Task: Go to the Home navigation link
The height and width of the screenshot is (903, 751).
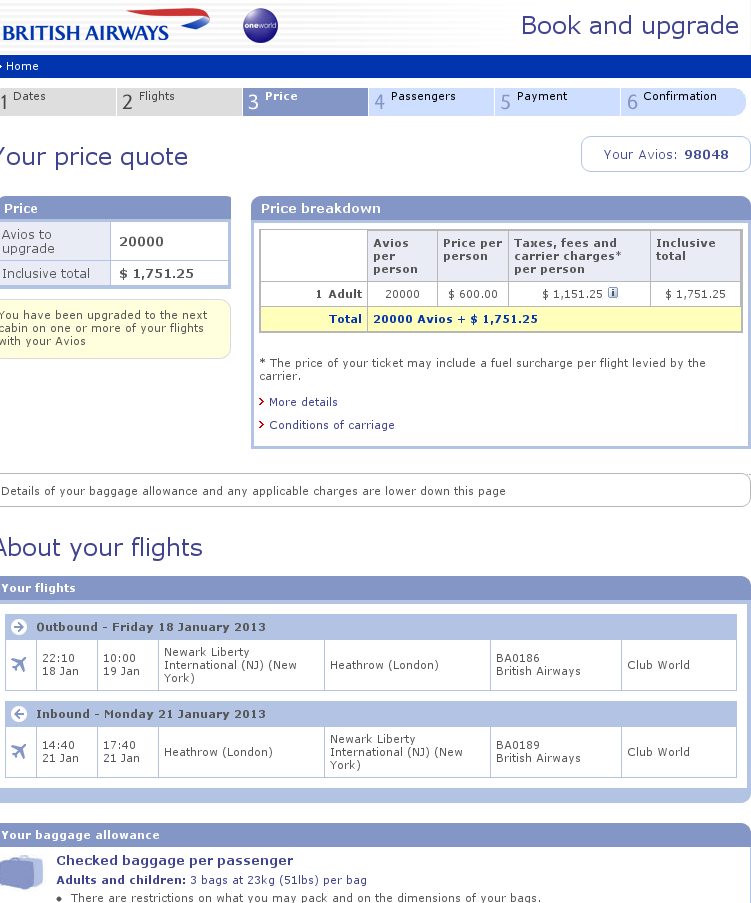Action: 22,66
